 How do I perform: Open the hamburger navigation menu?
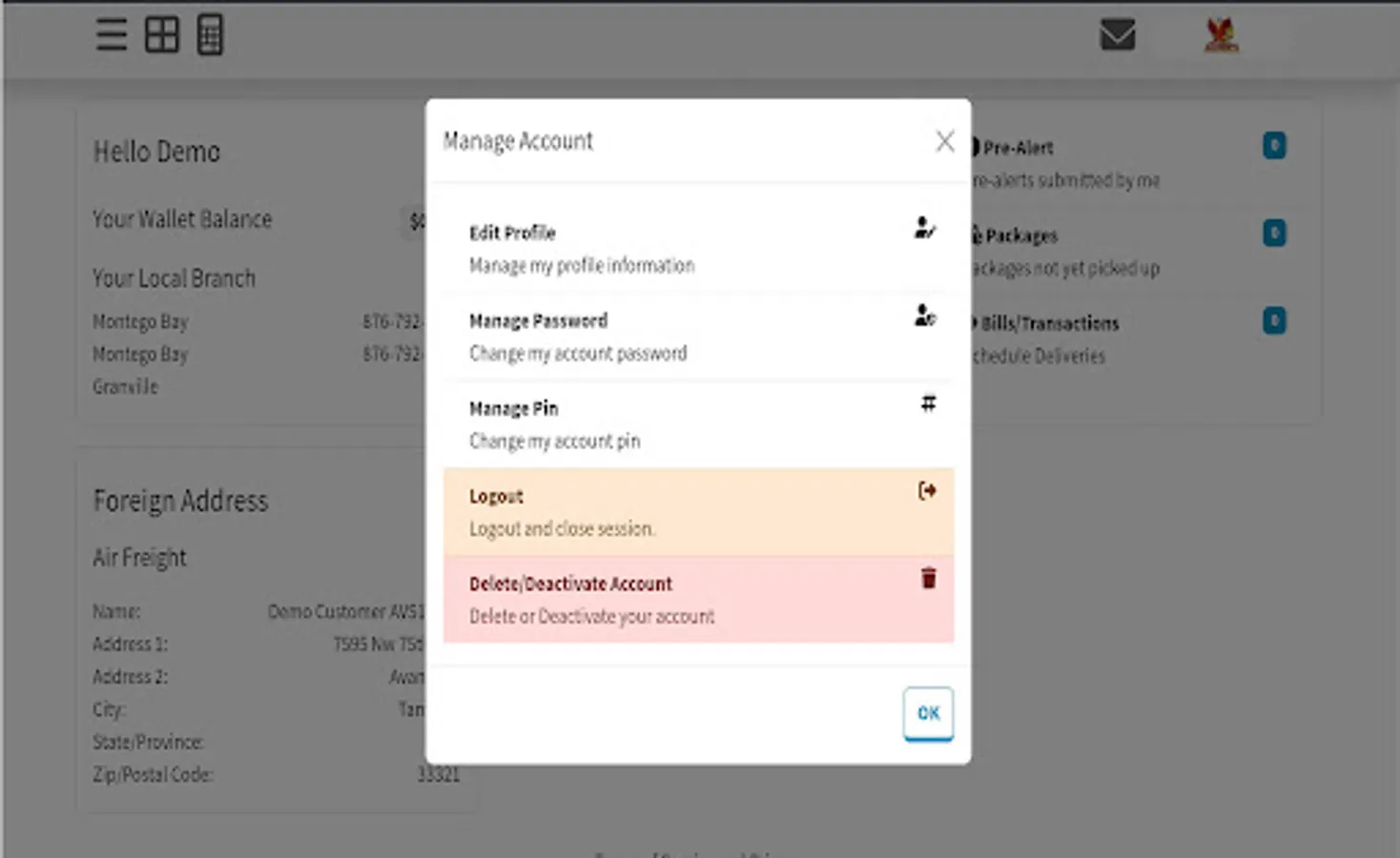tap(110, 35)
